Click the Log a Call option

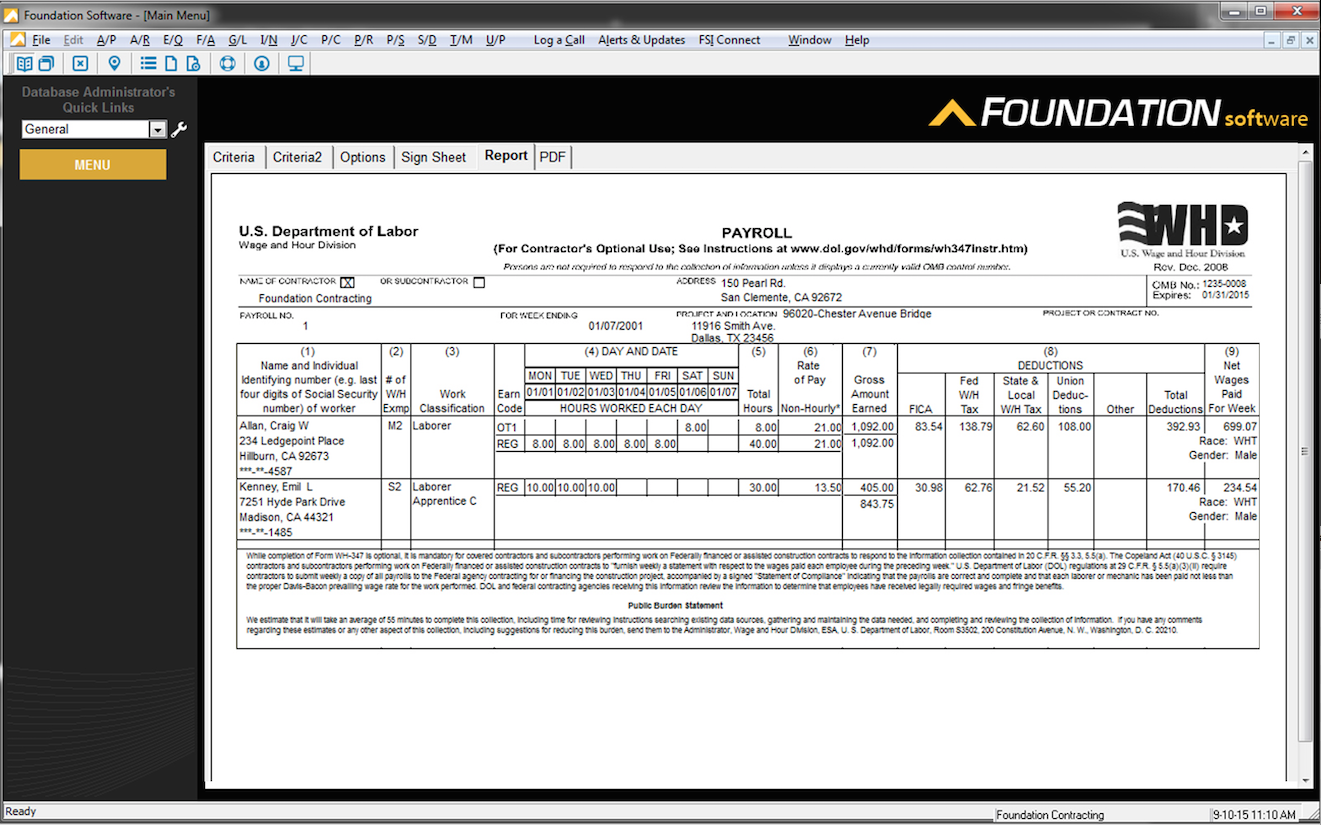(558, 40)
